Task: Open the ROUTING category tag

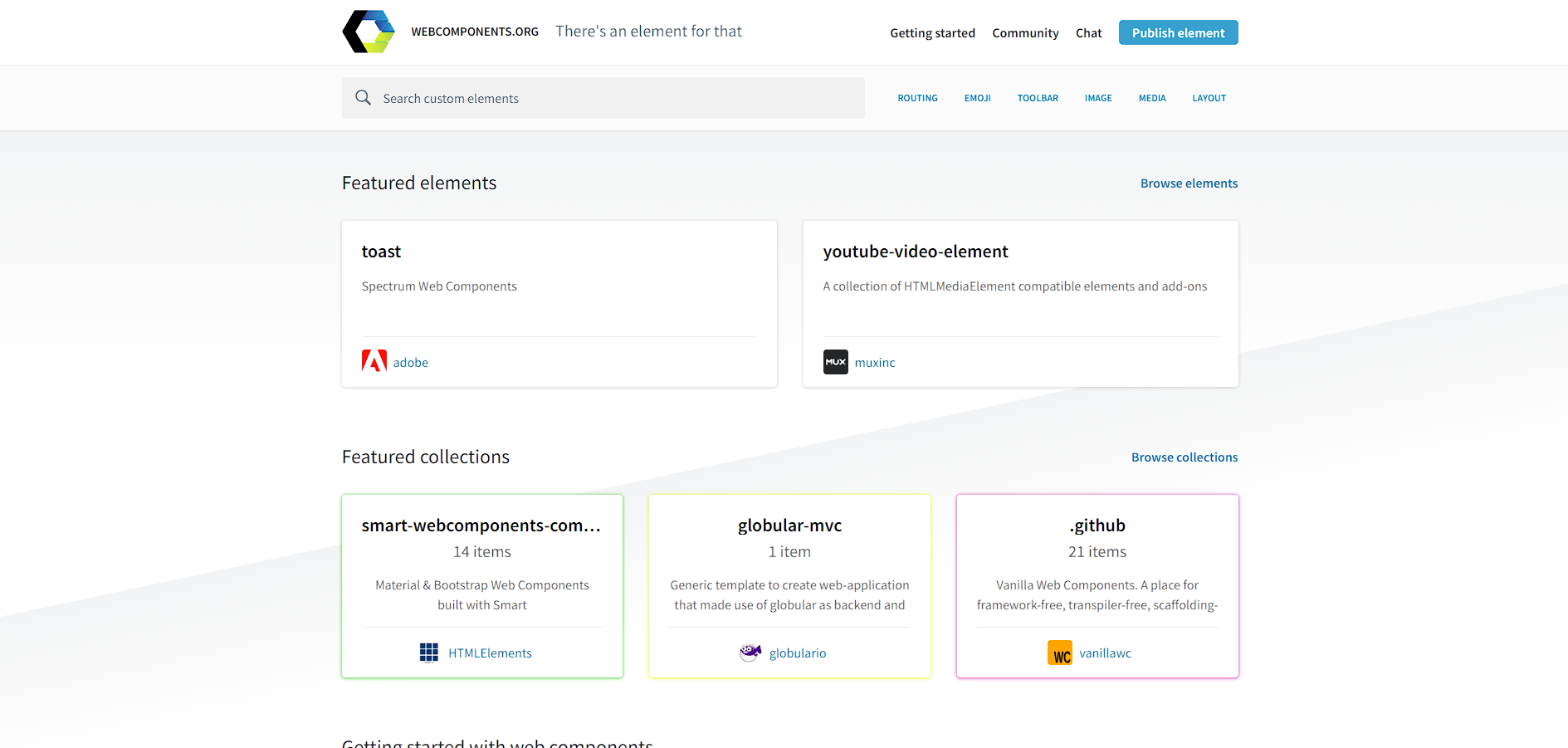Action: 917,97
